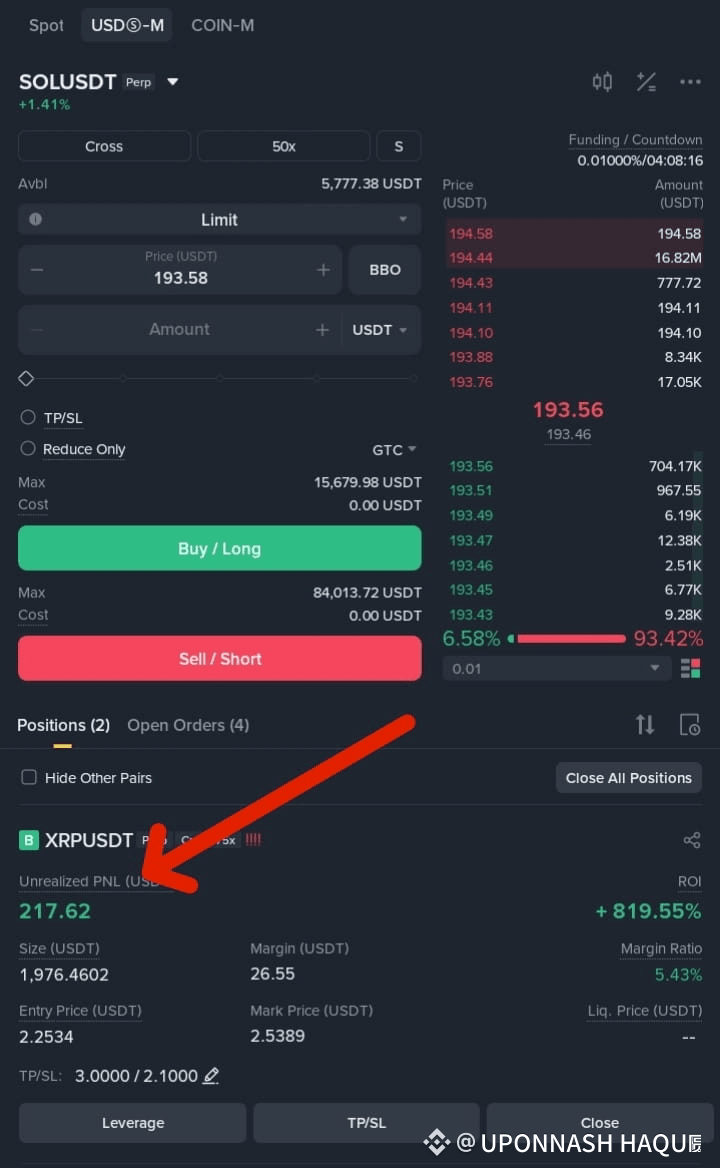The width and height of the screenshot is (720, 1168).
Task: Select the 194.58 ask price row
Action: coord(574,233)
